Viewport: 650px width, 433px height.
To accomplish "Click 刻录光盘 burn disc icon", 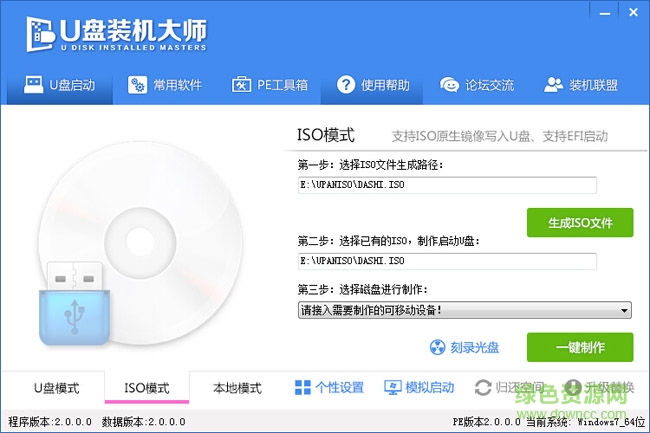I will pos(436,348).
